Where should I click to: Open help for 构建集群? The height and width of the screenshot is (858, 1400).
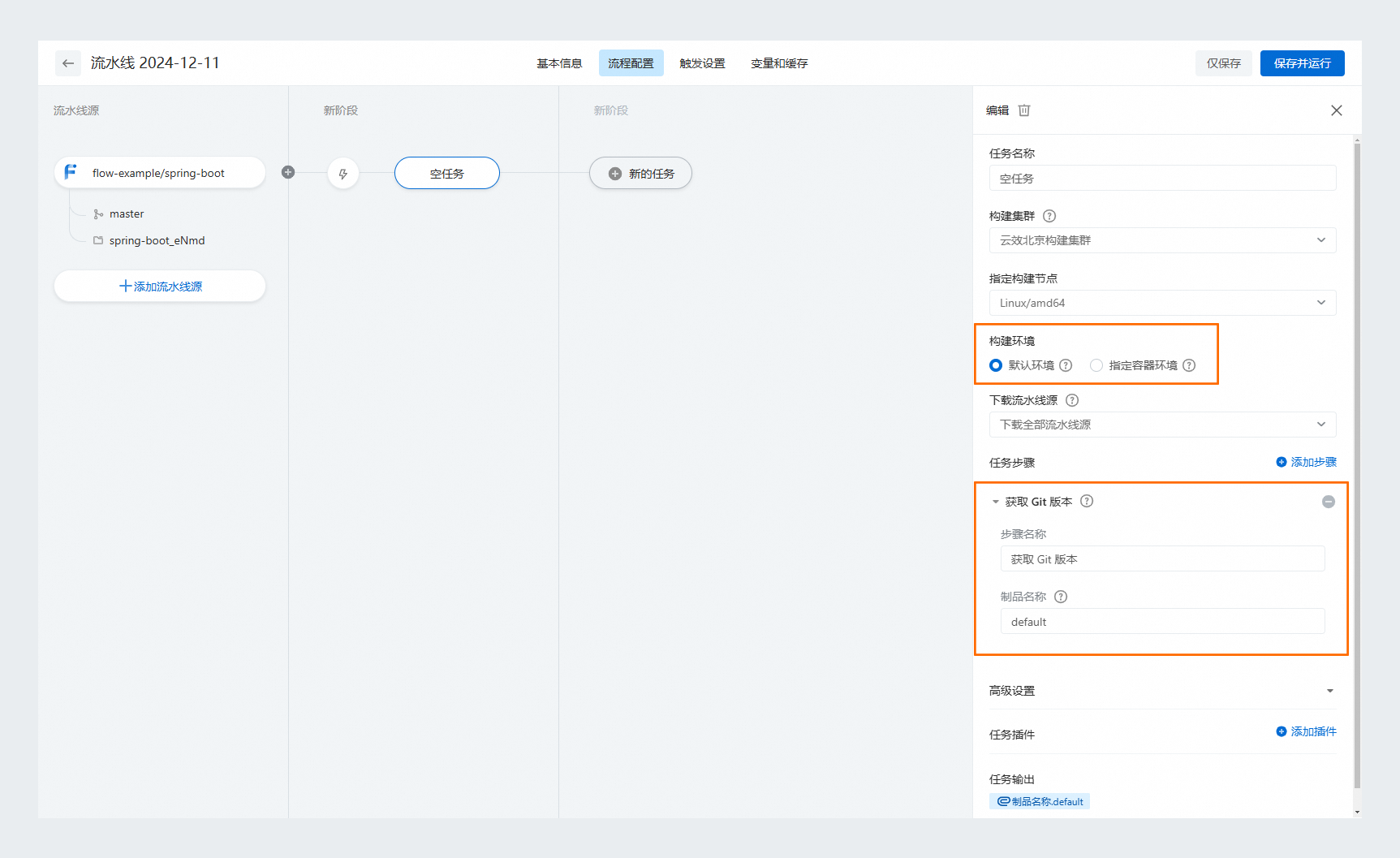point(1049,216)
